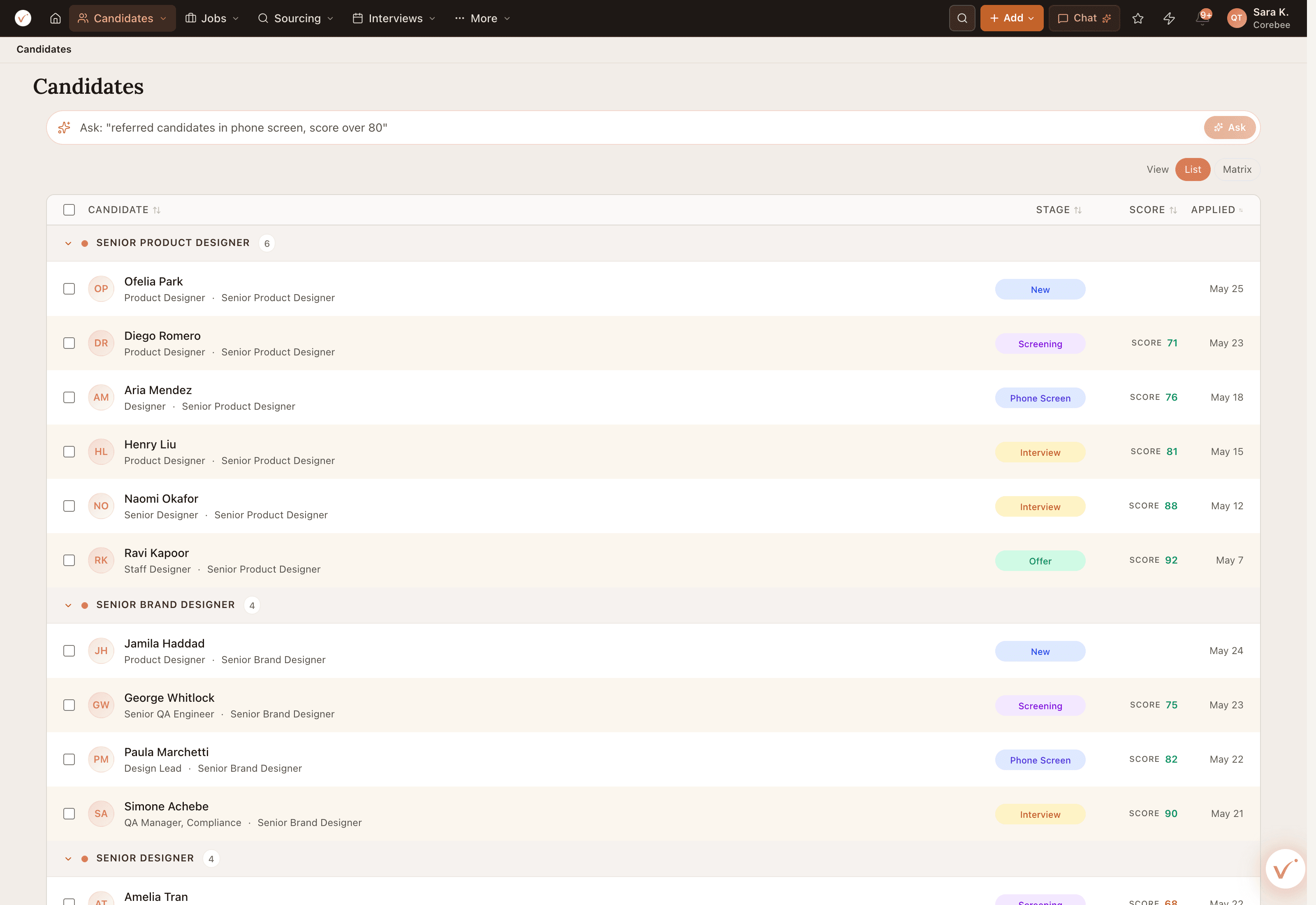Click Ravi Kapoor's Offer stage badge
Viewport: 1316px width, 905px height.
[x=1040, y=561]
